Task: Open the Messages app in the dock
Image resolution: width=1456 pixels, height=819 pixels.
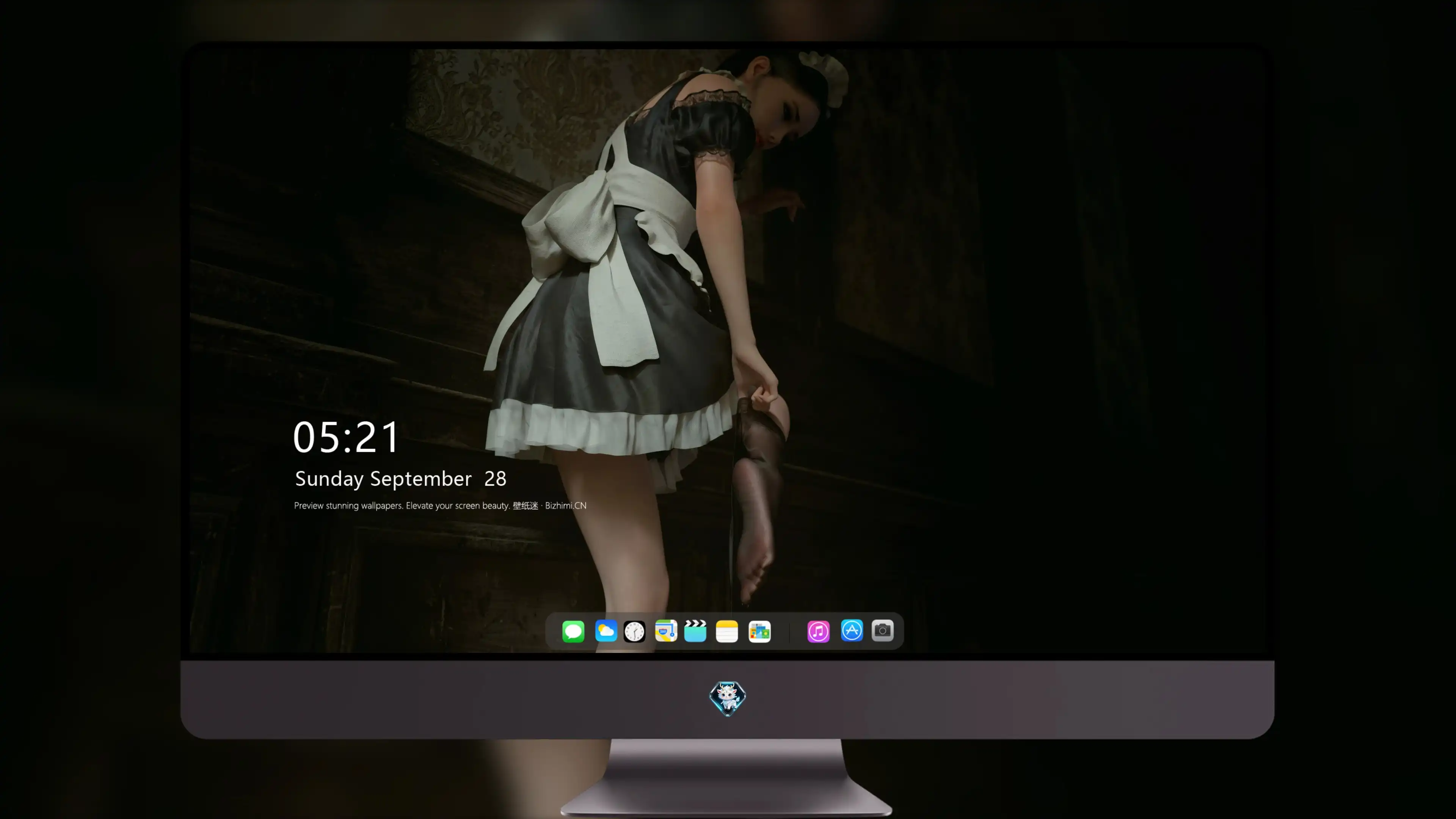Action: (573, 631)
